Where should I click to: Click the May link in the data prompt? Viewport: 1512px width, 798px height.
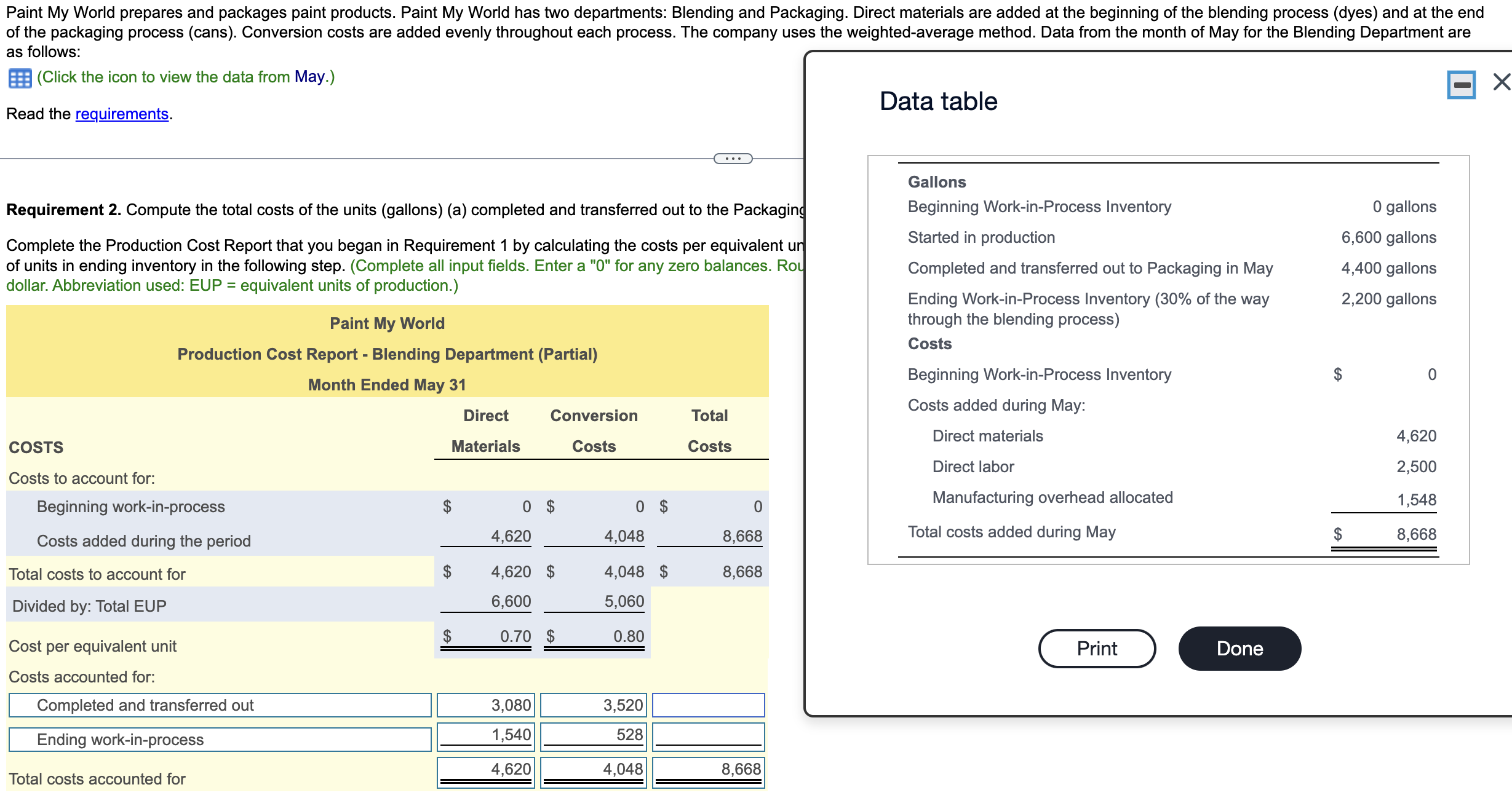pyautogui.click(x=309, y=76)
